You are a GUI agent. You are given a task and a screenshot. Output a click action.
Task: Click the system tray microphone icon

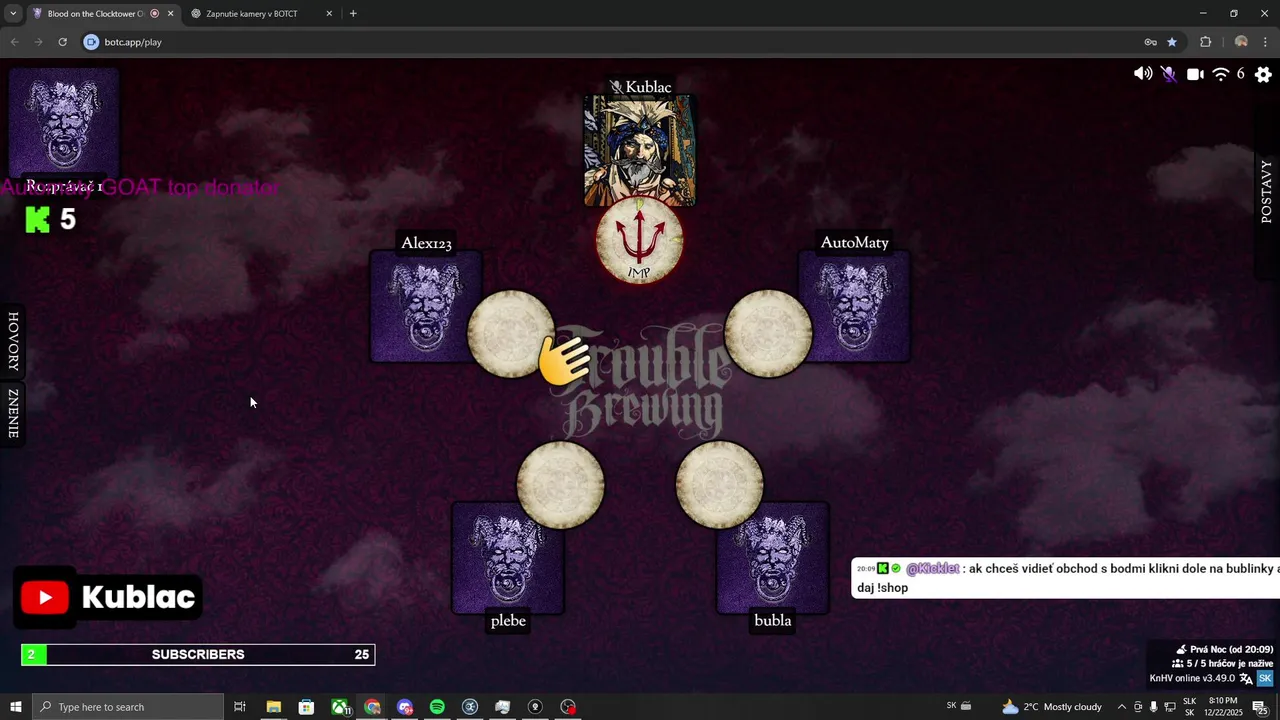tap(1154, 707)
